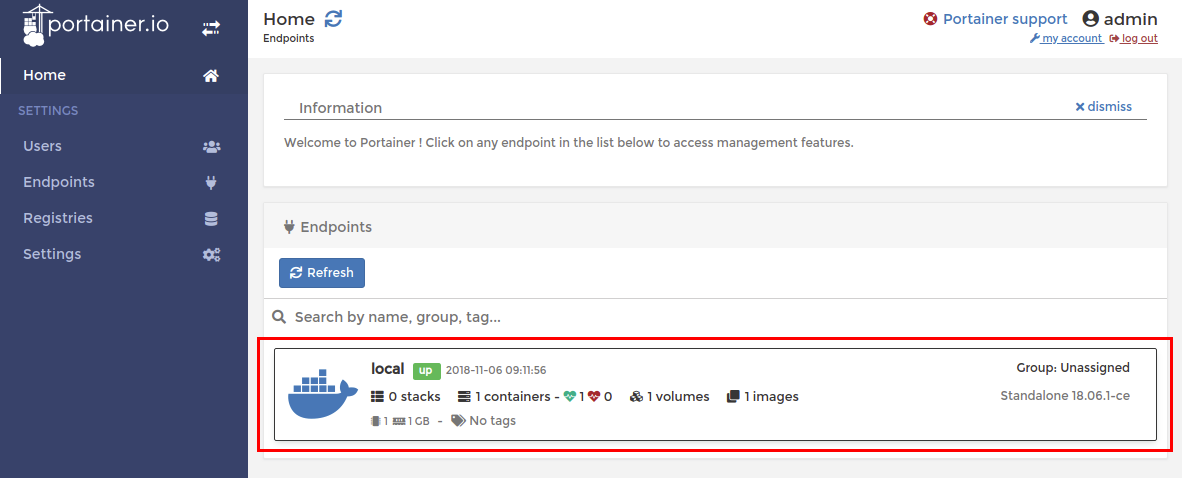Click the Endpoints plug icon in sidebar
Screen dimensions: 1182x478
point(211,183)
